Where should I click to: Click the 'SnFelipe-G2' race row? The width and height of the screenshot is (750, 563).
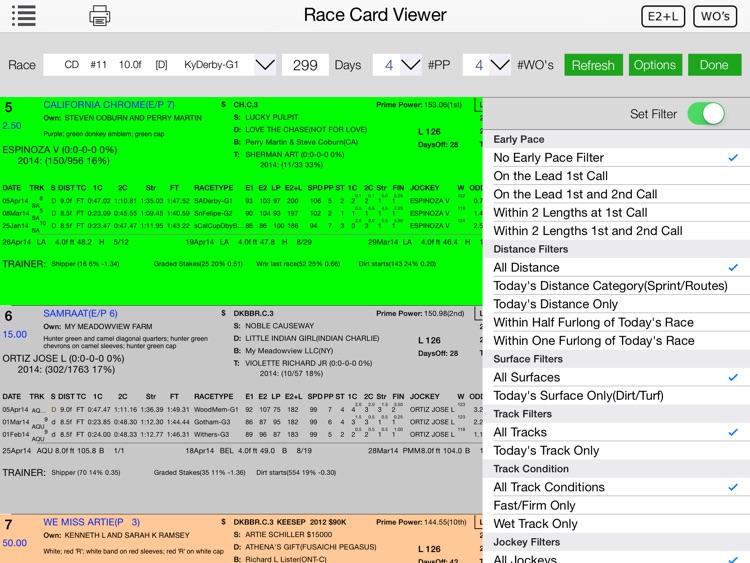point(242,213)
